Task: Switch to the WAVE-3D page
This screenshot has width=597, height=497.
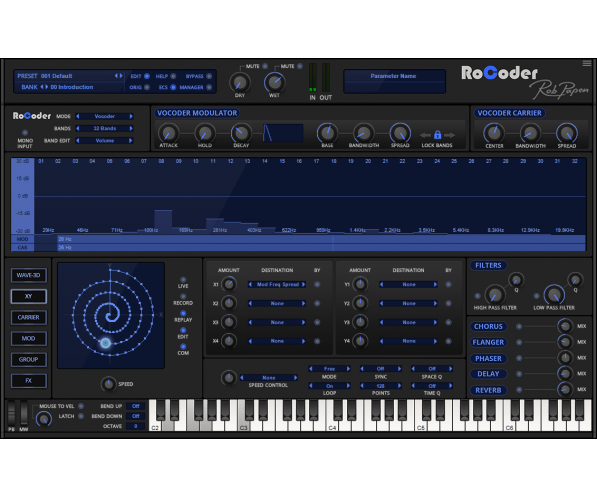Action: click(x=29, y=275)
